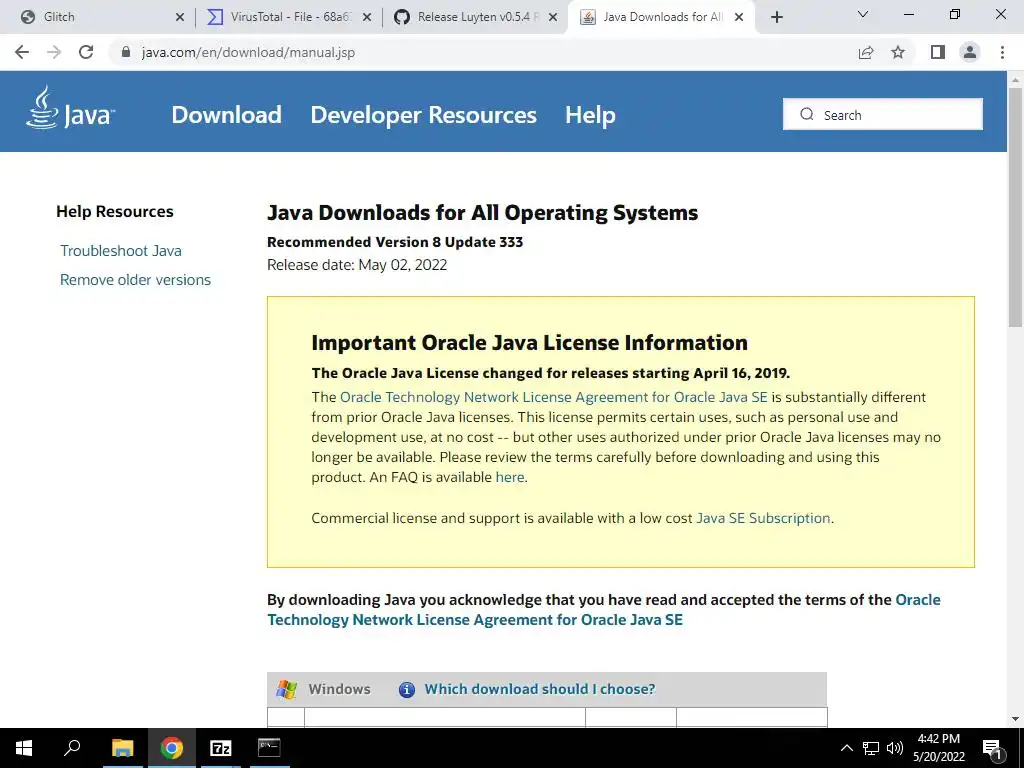This screenshot has width=1024, height=768.
Task: Switch to the VirusTotal tab
Action: [285, 17]
